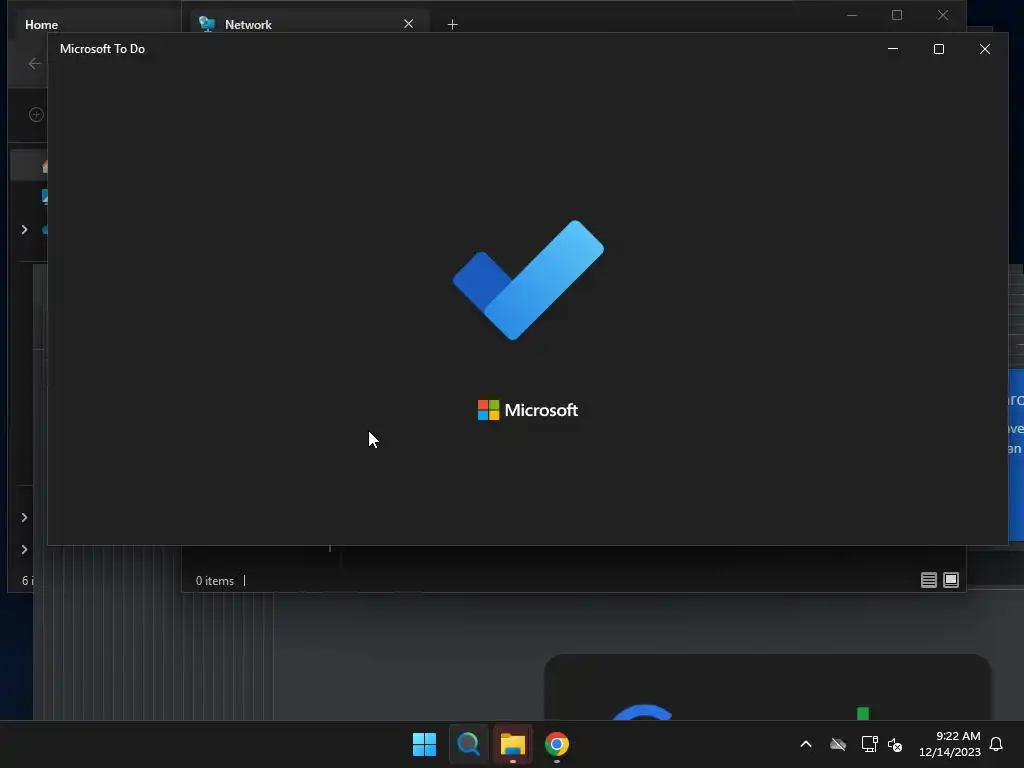Image resolution: width=1024 pixels, height=768 pixels.
Task: Minimize the Microsoft To Do window
Action: (x=893, y=49)
